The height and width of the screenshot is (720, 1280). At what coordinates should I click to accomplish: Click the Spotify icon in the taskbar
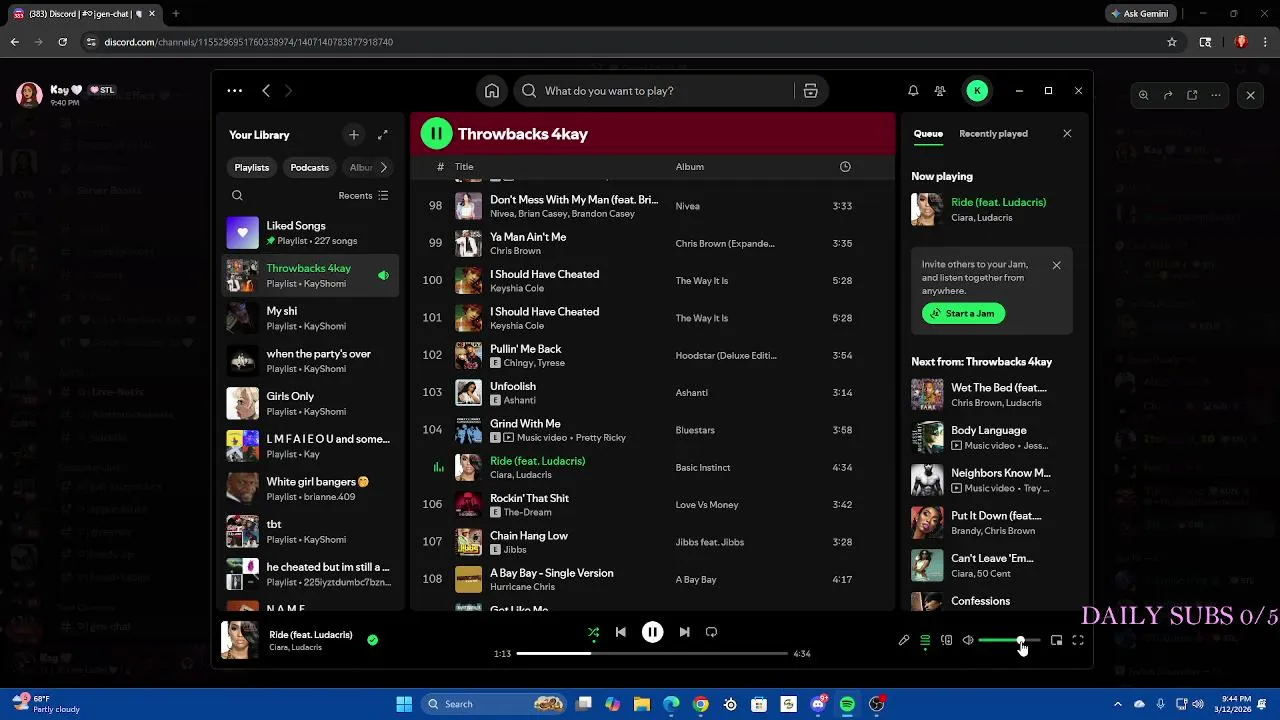coord(847,704)
